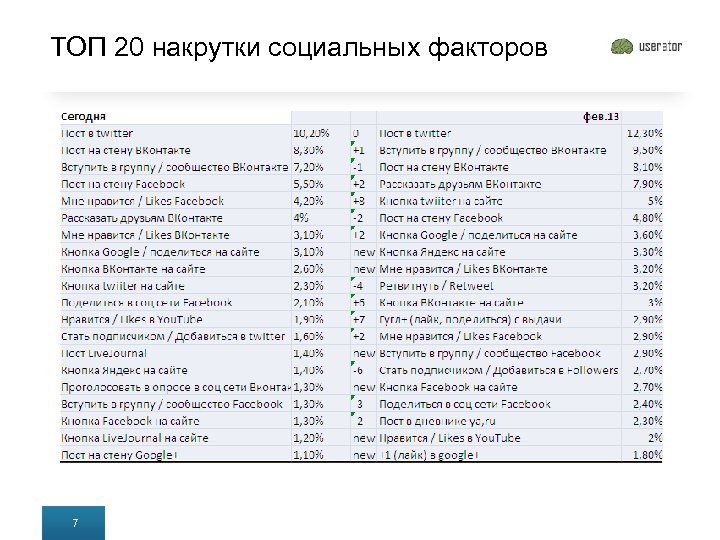Select "Мне нравится / Likes Facebook" beside 4,20%

point(142,201)
